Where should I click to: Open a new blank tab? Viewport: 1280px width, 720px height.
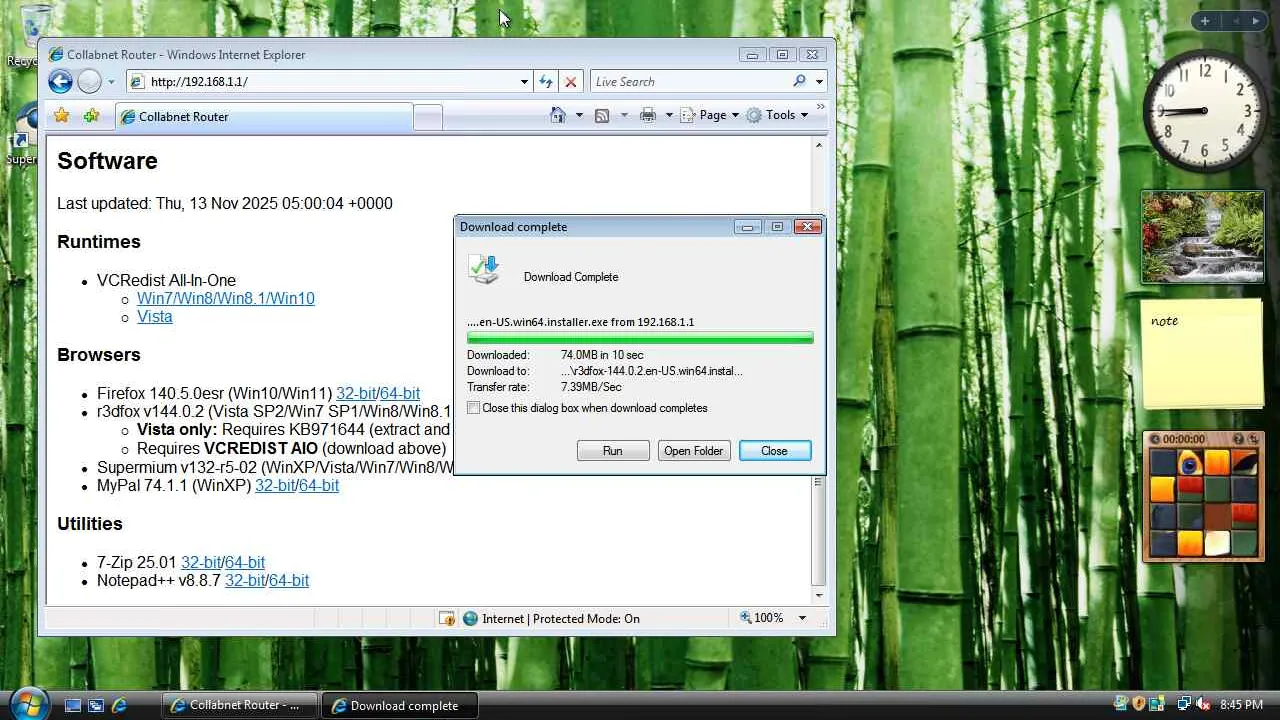coord(428,117)
